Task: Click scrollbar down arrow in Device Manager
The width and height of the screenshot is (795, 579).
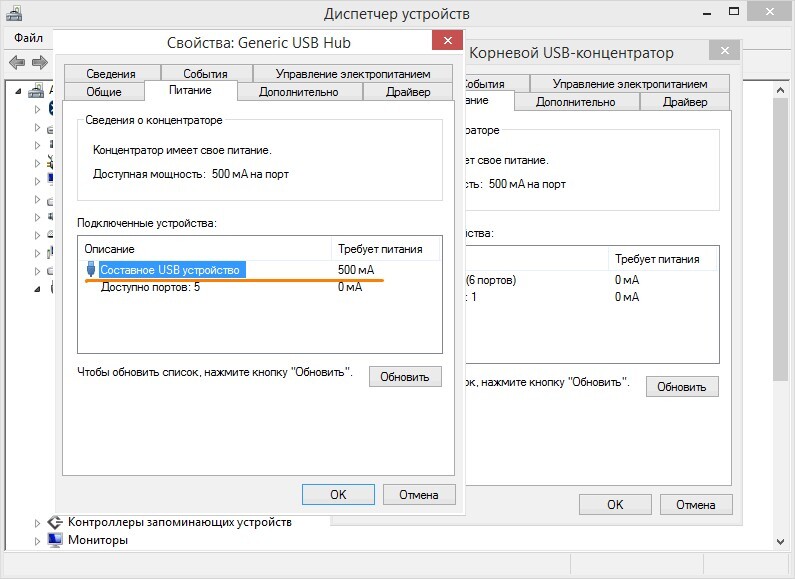Action: (x=780, y=541)
